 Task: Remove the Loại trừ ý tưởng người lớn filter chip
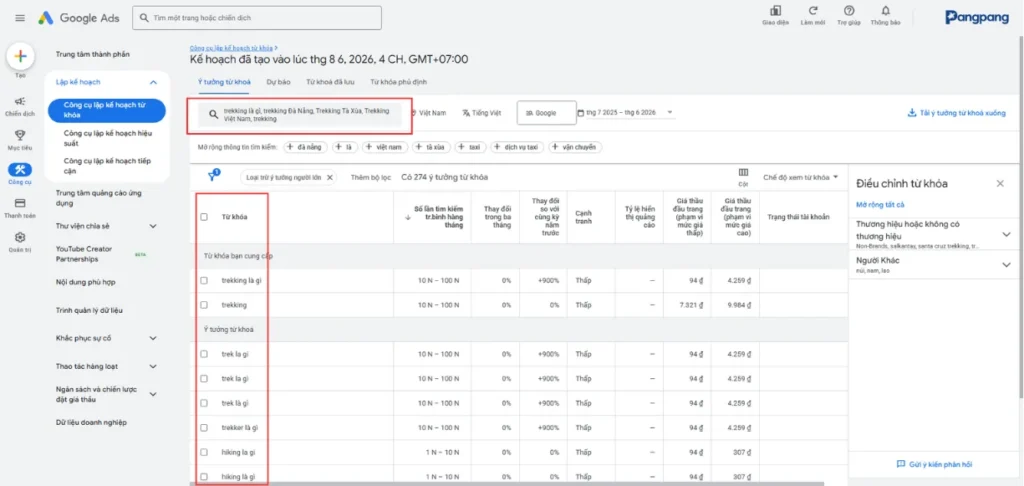tap(330, 177)
